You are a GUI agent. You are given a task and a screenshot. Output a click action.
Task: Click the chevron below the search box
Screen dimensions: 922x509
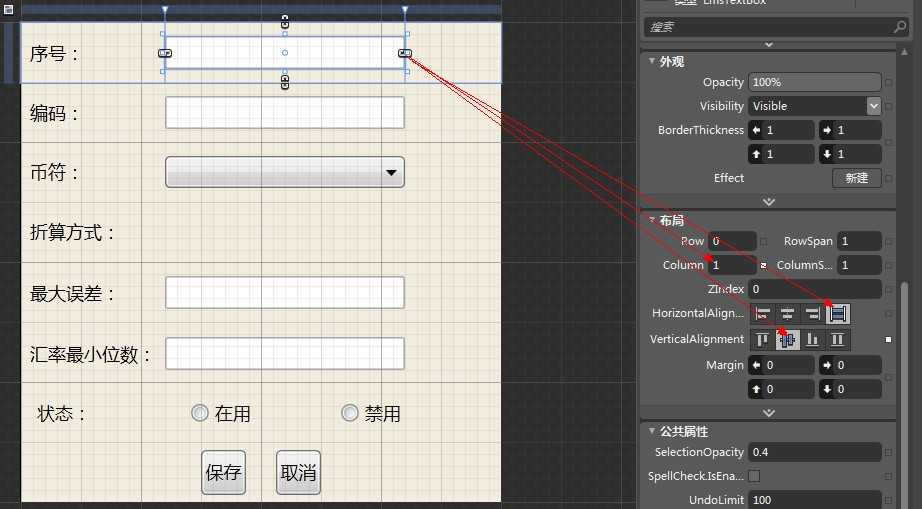[x=769, y=45]
